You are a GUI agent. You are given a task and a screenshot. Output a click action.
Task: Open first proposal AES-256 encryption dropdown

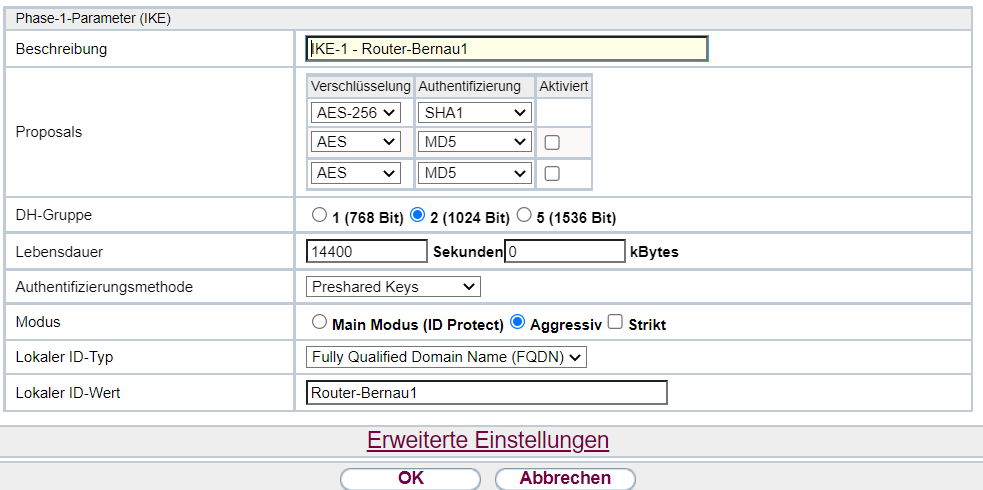click(x=355, y=113)
